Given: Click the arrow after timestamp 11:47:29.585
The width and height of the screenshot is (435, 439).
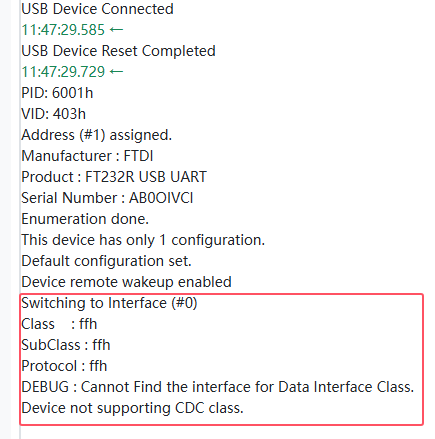Looking at the screenshot, I should [116, 30].
